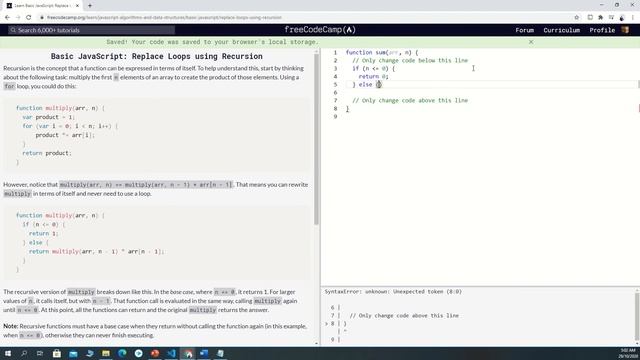Click the console output panel scrollbar
The image size is (640, 360).
click(x=637, y=316)
